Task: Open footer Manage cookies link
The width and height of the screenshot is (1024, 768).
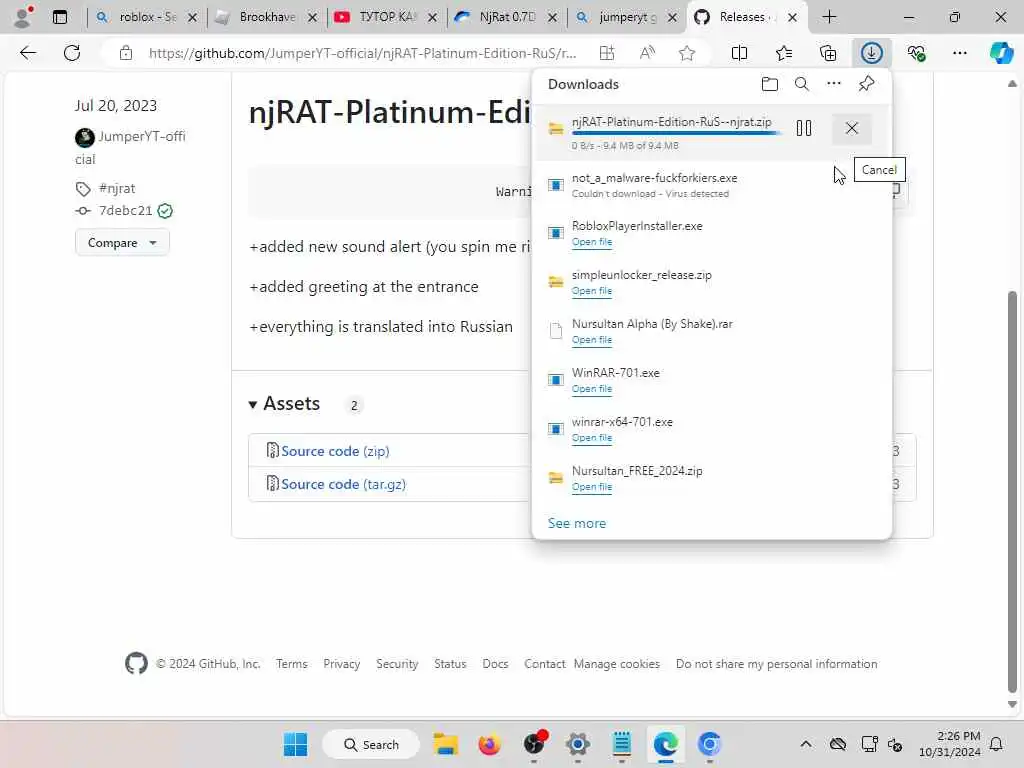Action: pyautogui.click(x=616, y=664)
